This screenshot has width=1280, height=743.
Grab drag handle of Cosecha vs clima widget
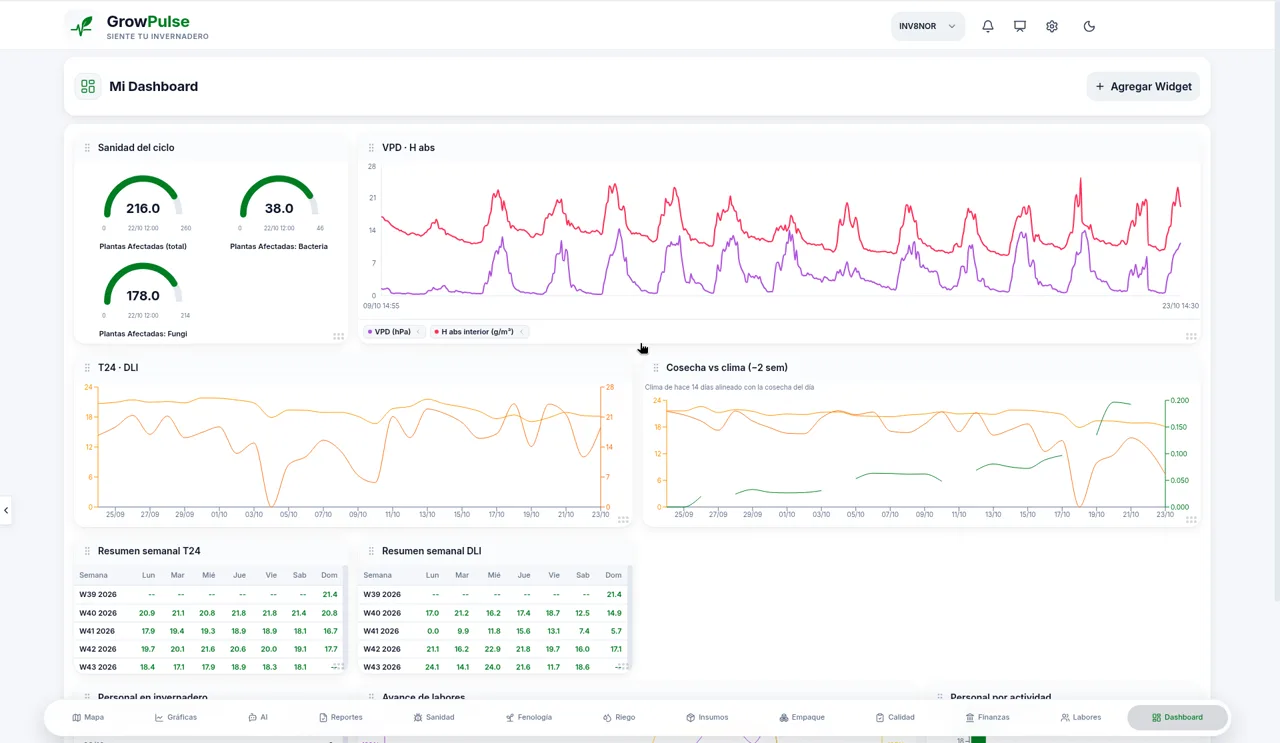(x=656, y=368)
